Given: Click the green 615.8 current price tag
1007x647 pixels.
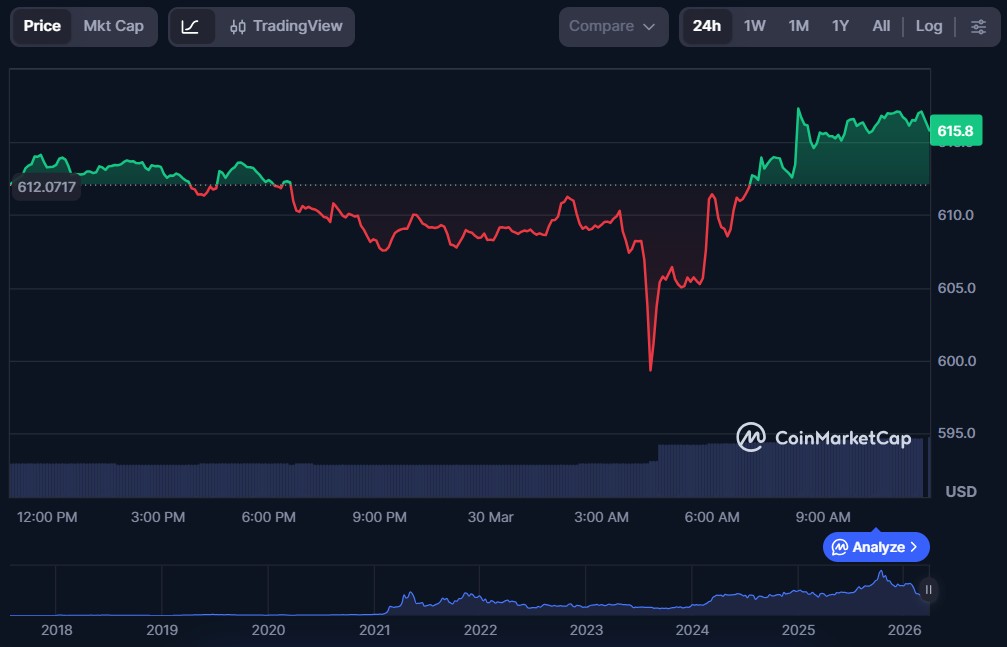Looking at the screenshot, I should pos(954,131).
